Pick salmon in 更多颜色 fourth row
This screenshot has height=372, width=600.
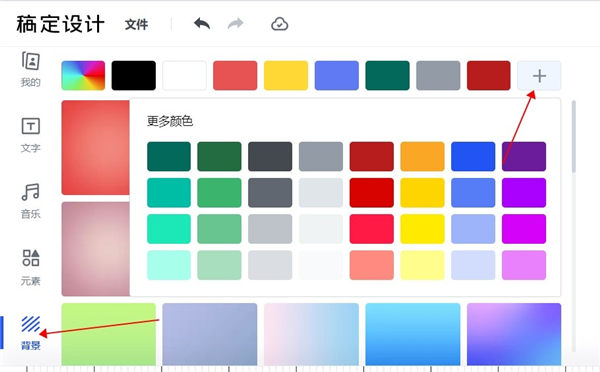pos(372,265)
